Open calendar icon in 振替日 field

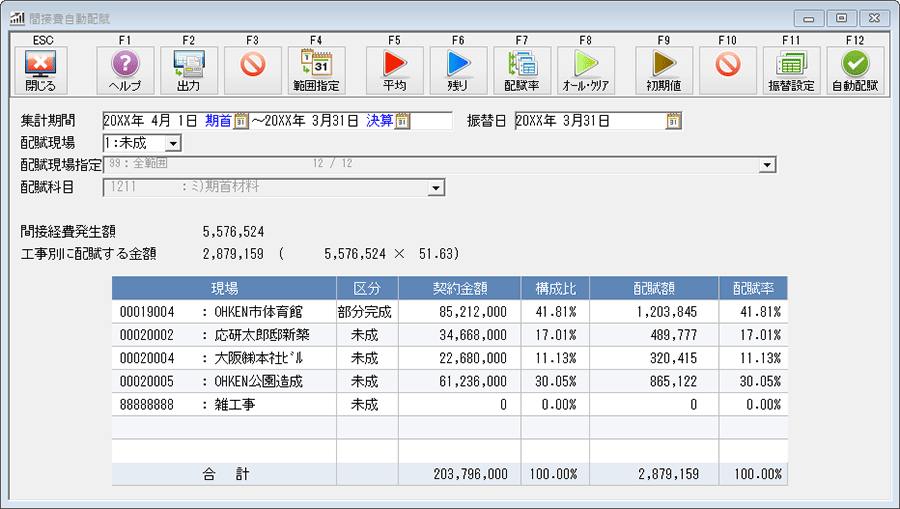[x=674, y=121]
